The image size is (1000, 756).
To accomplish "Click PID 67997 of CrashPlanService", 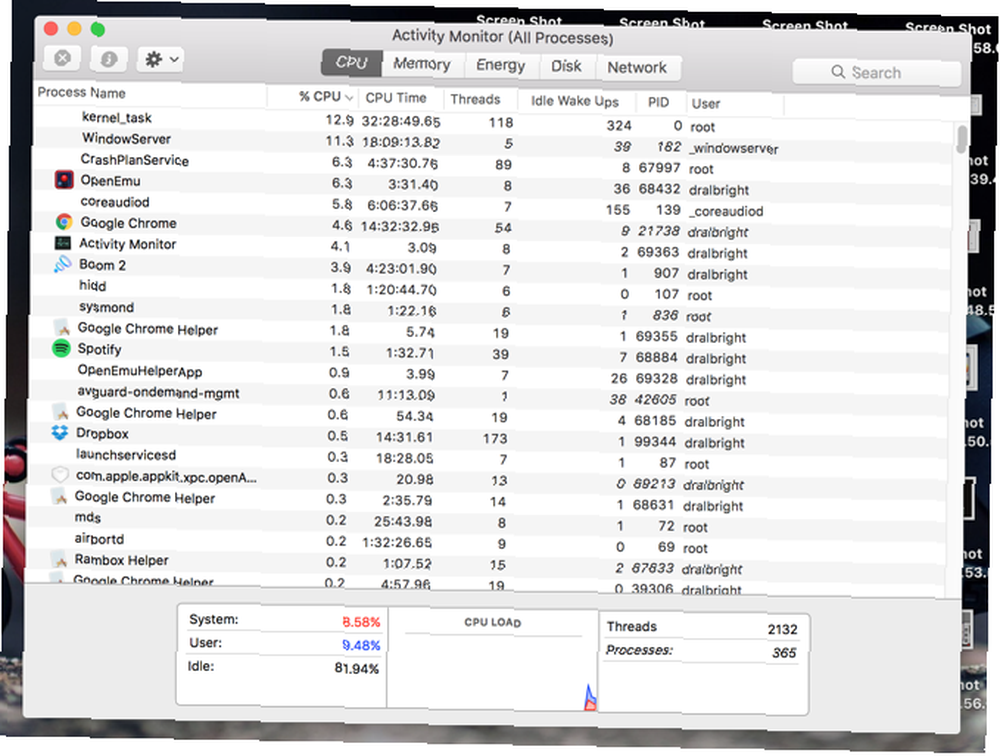I will tap(659, 168).
